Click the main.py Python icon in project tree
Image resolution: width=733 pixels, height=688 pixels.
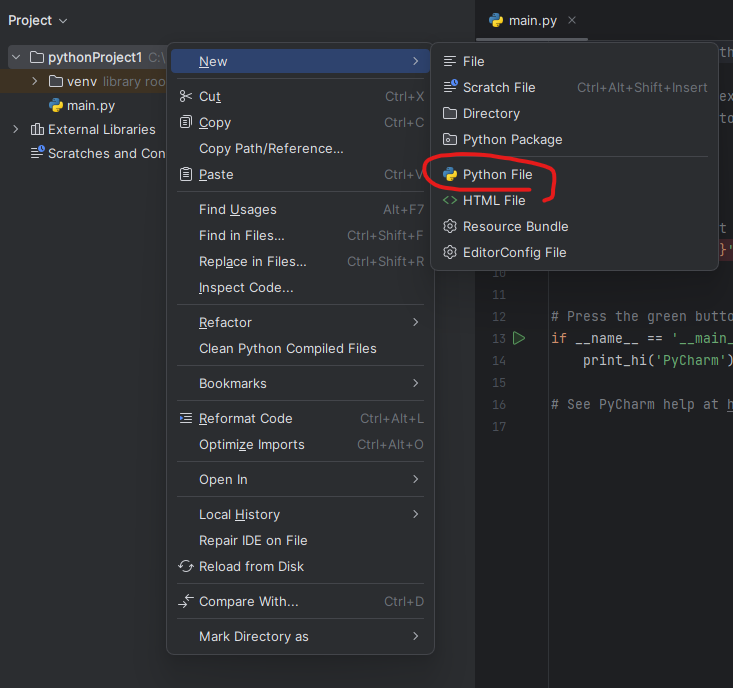coord(56,106)
